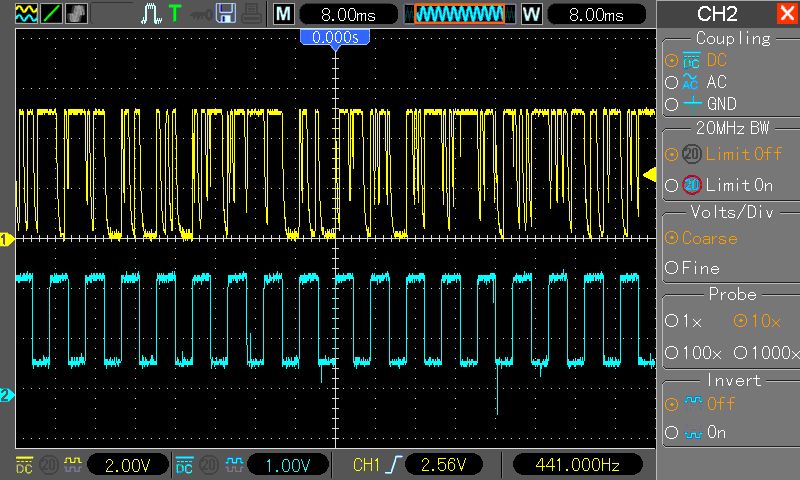Screen dimensions: 800x480
Task: Click the CH2 1.00V scale readout
Action: point(288,465)
